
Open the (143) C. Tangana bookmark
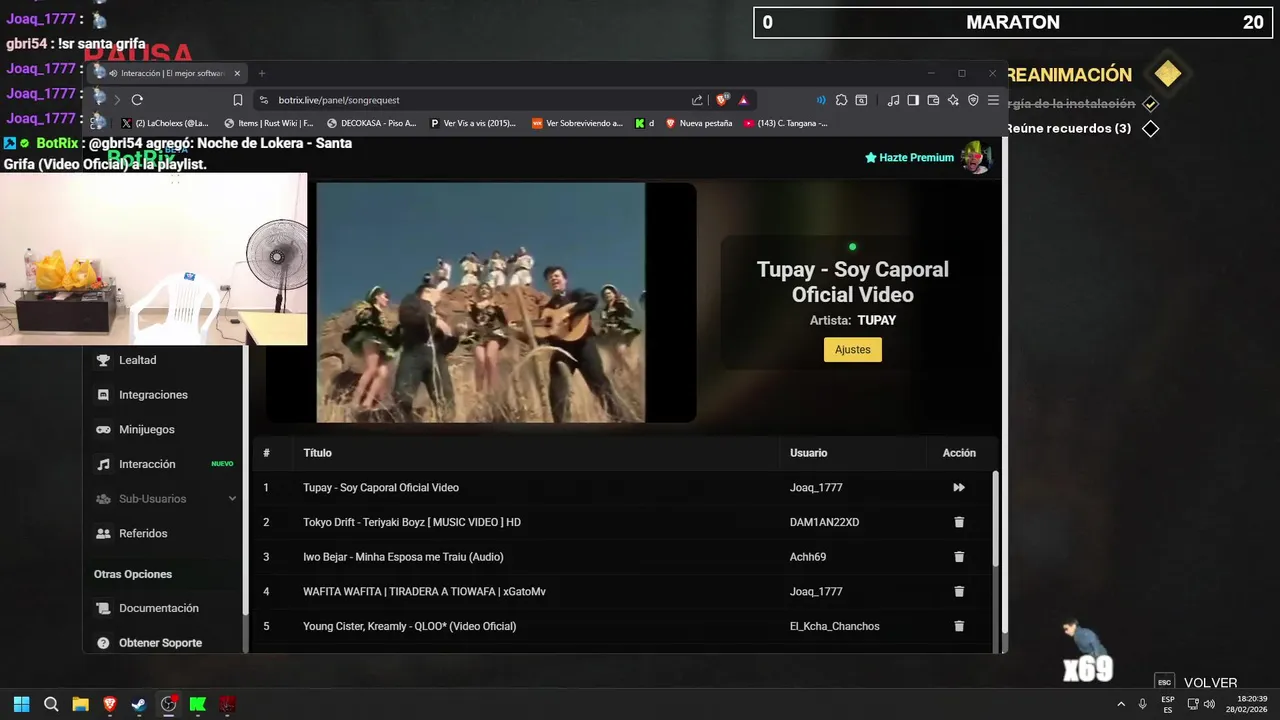coord(785,123)
